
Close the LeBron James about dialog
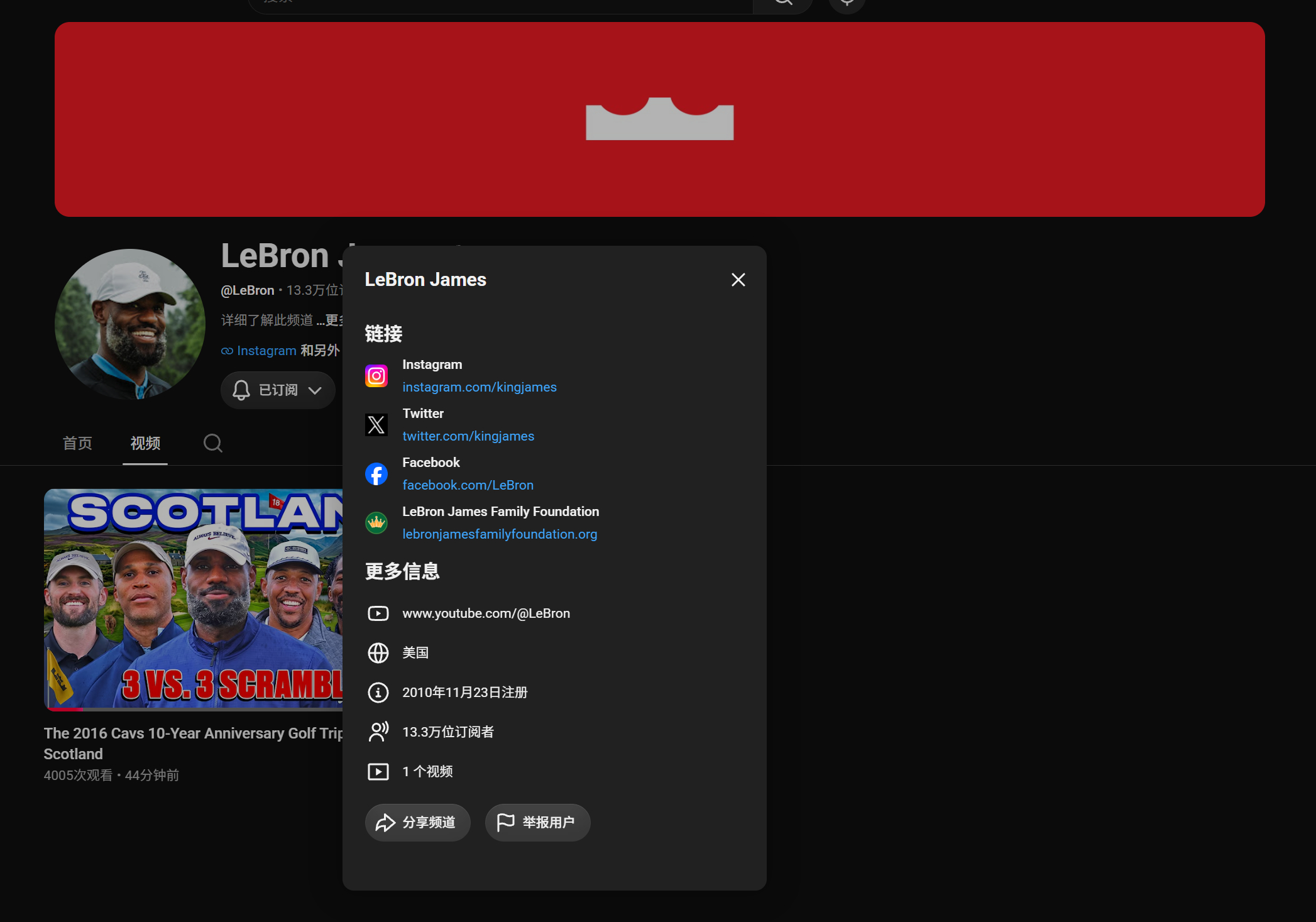(738, 280)
